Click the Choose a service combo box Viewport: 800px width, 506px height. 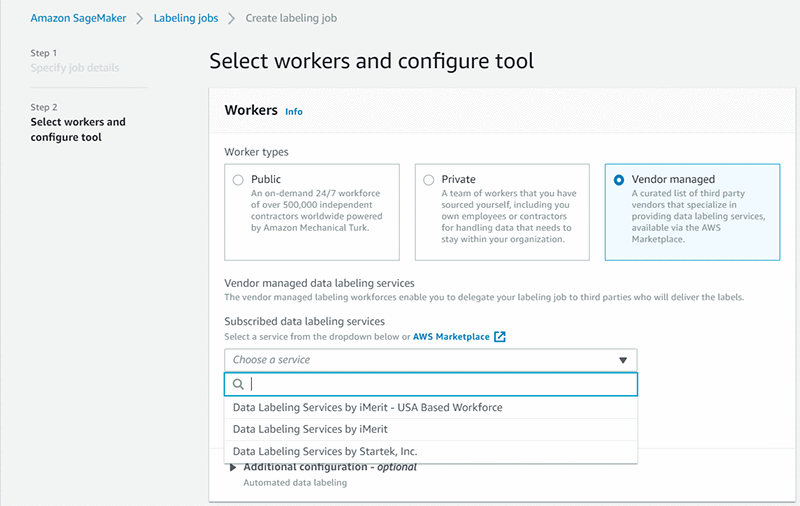click(431, 360)
